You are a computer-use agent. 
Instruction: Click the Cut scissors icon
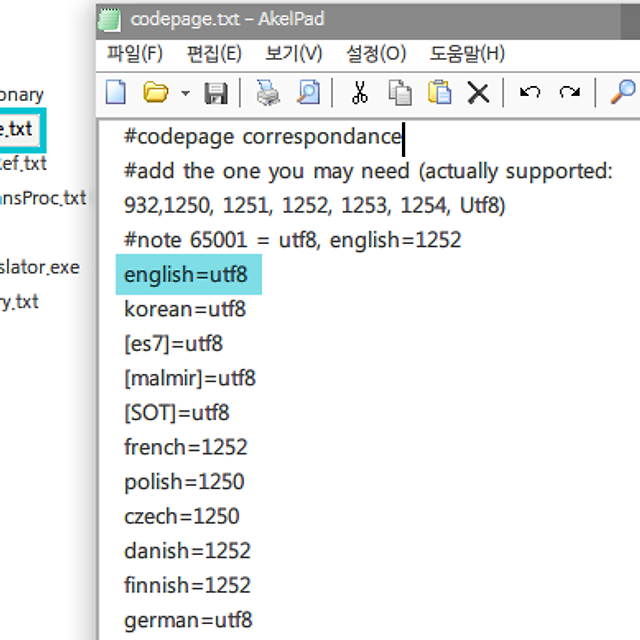tap(360, 92)
